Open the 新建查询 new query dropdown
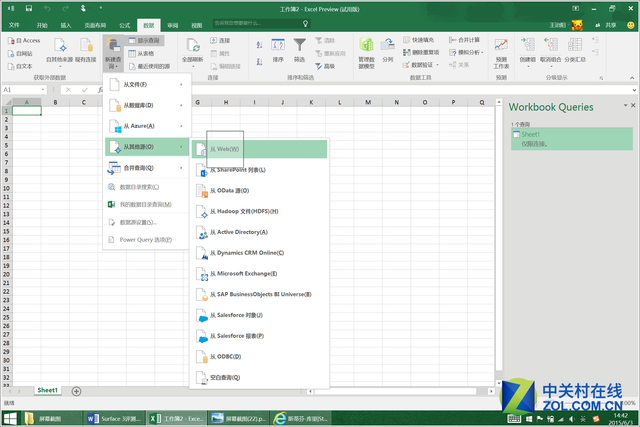The width and height of the screenshot is (640, 427). click(113, 53)
